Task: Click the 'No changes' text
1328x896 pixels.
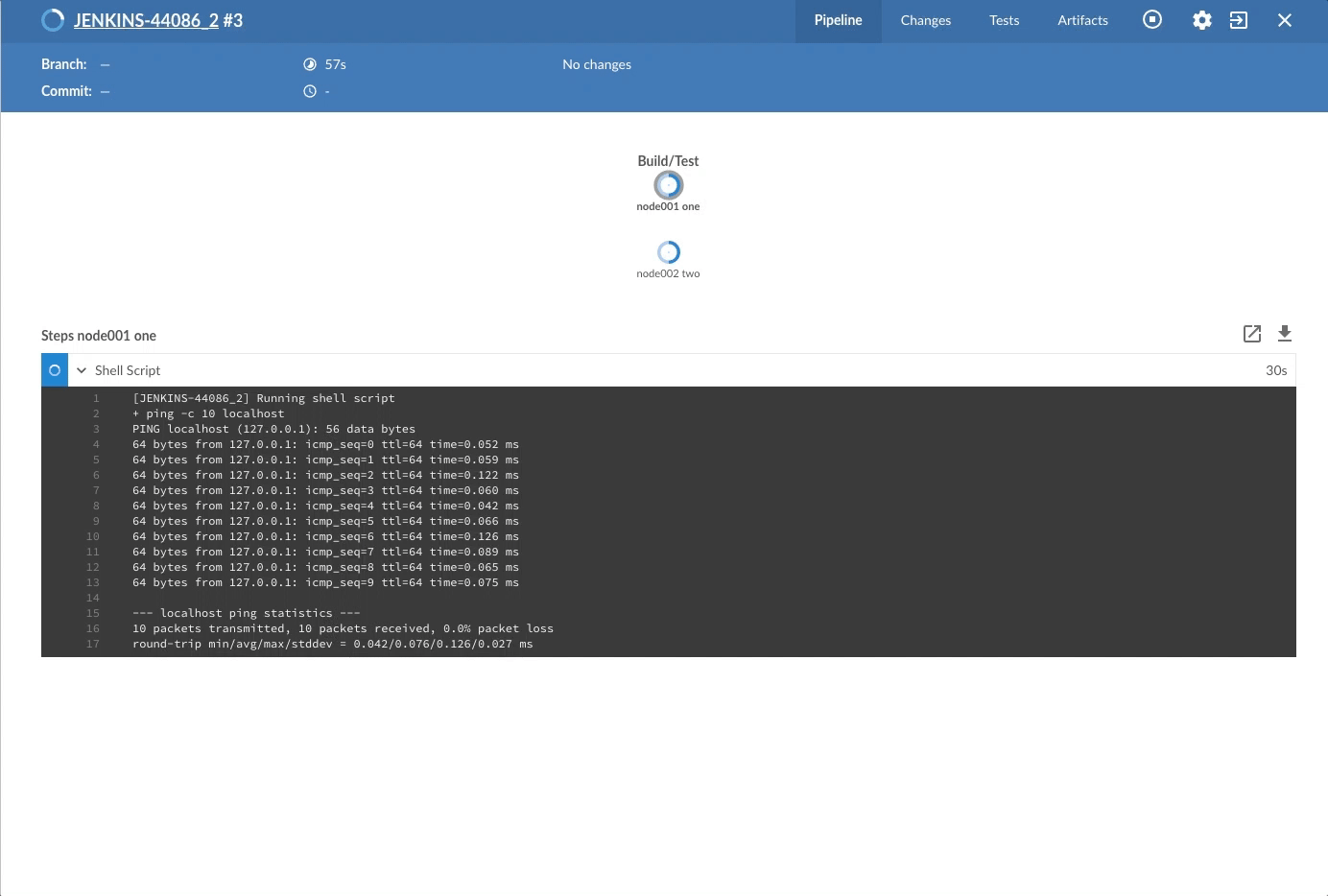Action: point(597,64)
